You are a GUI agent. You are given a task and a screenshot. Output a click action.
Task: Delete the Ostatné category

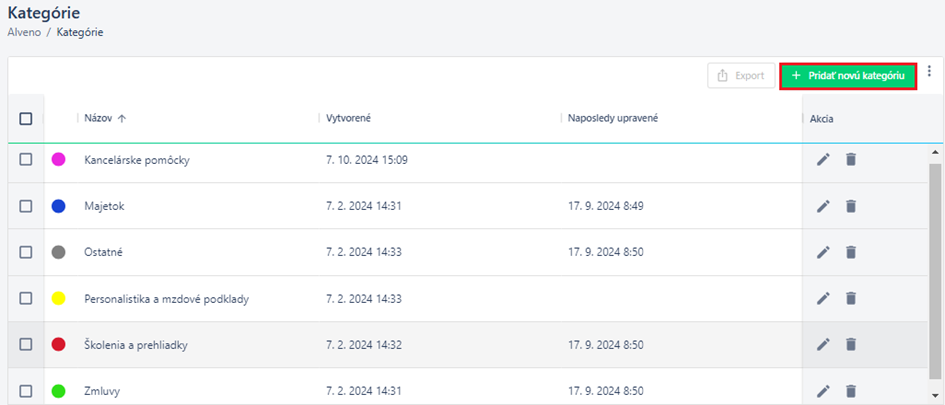(850, 252)
